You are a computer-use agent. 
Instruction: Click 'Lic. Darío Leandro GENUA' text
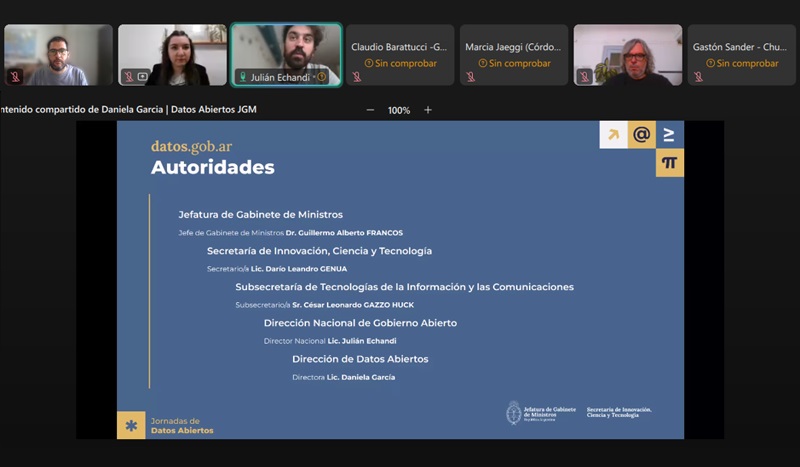tap(299, 269)
